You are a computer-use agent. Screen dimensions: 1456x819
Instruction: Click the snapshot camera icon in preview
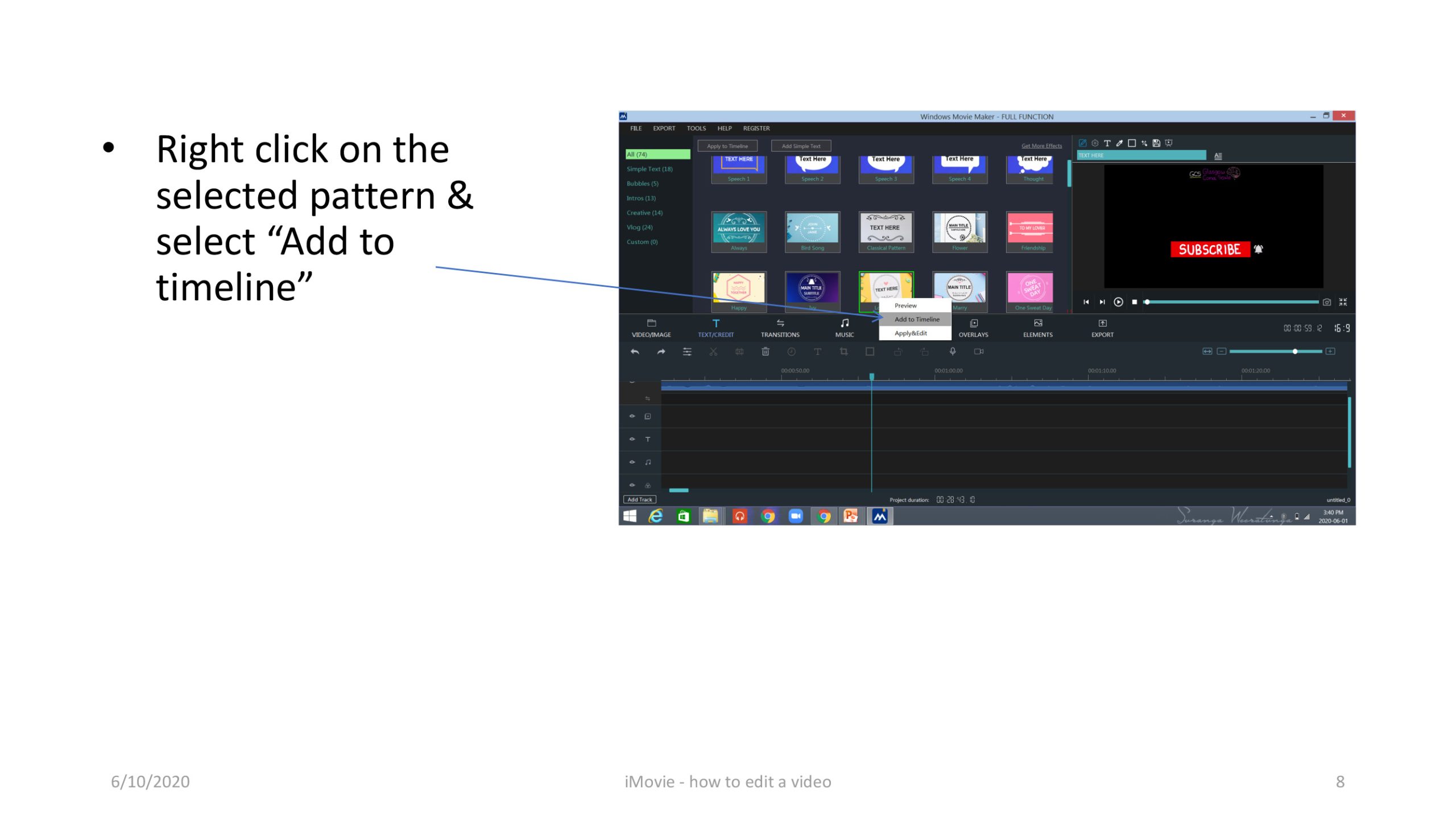[1326, 302]
